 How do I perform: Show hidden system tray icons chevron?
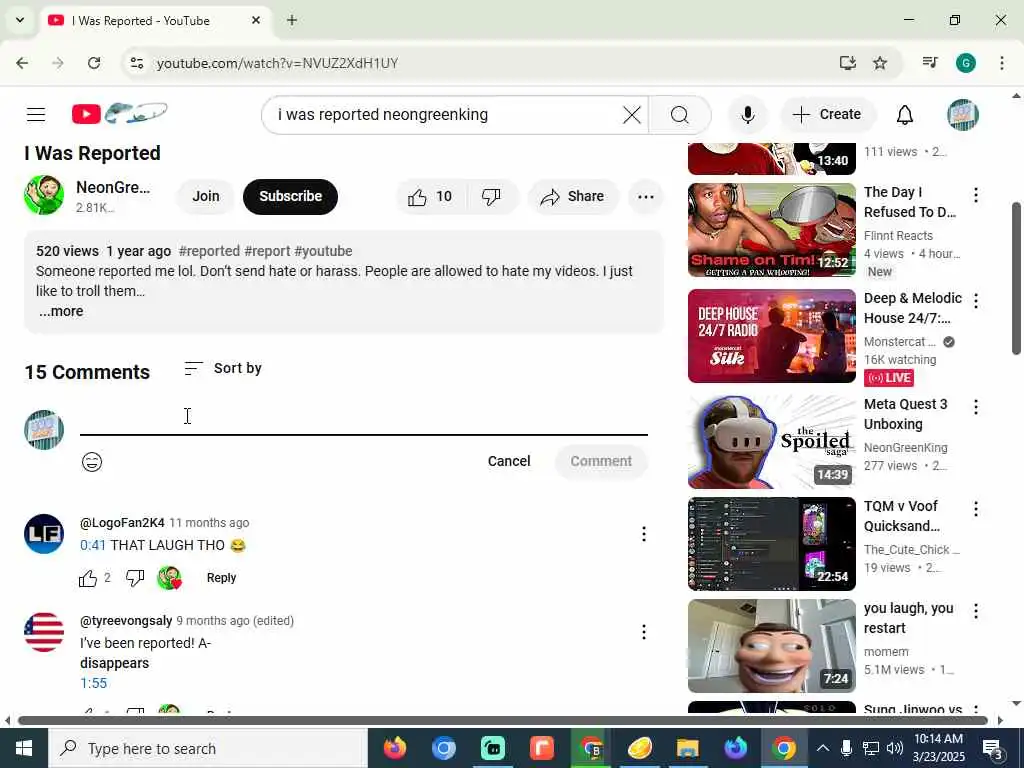tap(823, 748)
